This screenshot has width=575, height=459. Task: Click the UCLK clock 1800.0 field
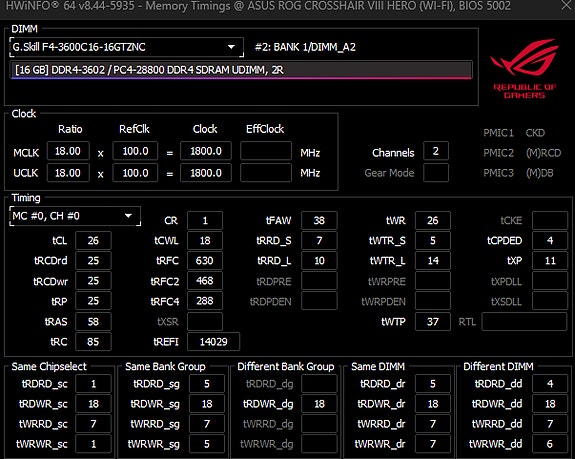click(x=206, y=173)
